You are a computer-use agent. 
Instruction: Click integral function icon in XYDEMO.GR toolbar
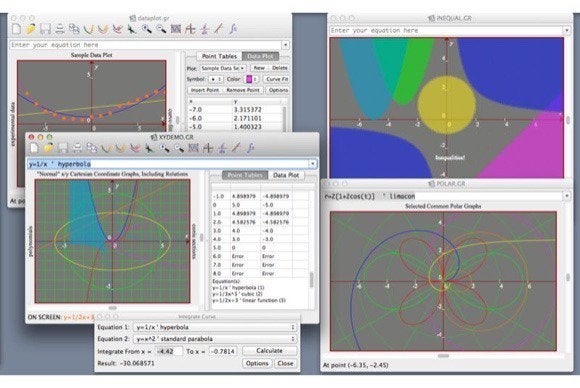[x=251, y=148]
